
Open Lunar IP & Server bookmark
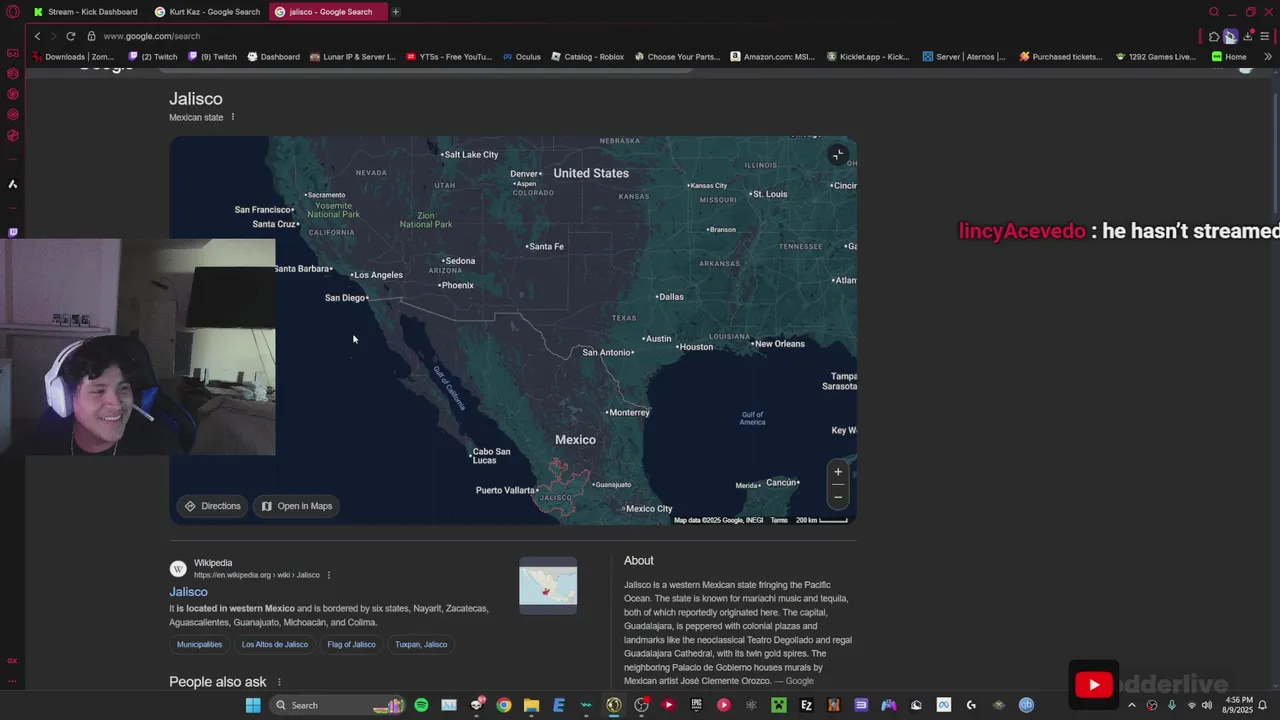[x=353, y=57]
